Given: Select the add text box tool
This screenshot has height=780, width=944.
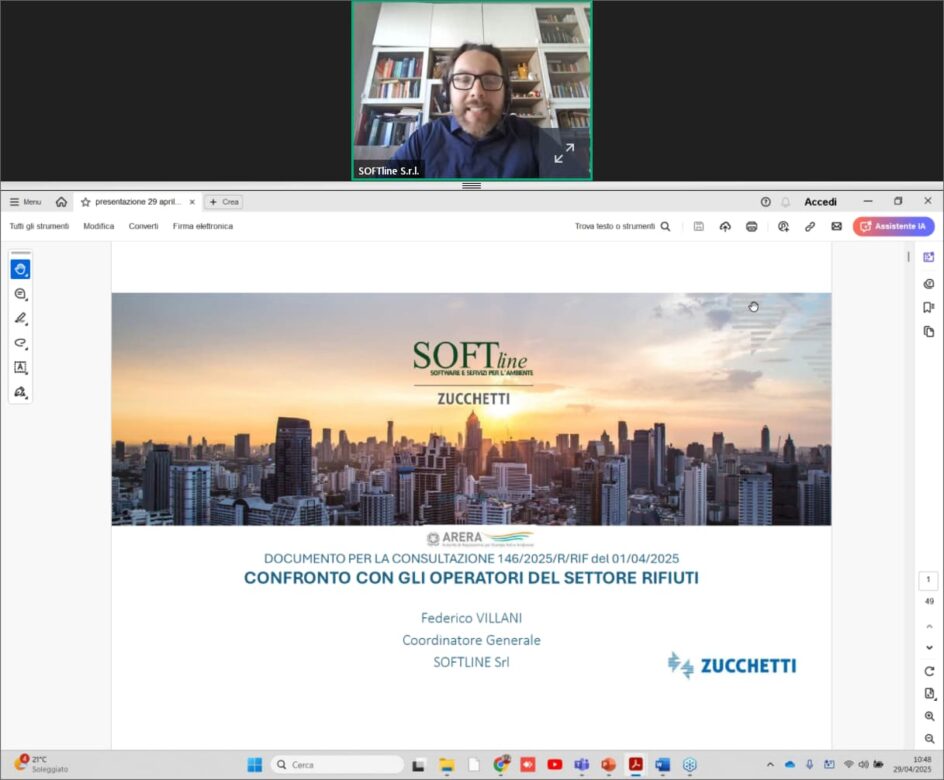Looking at the screenshot, I should click(20, 367).
